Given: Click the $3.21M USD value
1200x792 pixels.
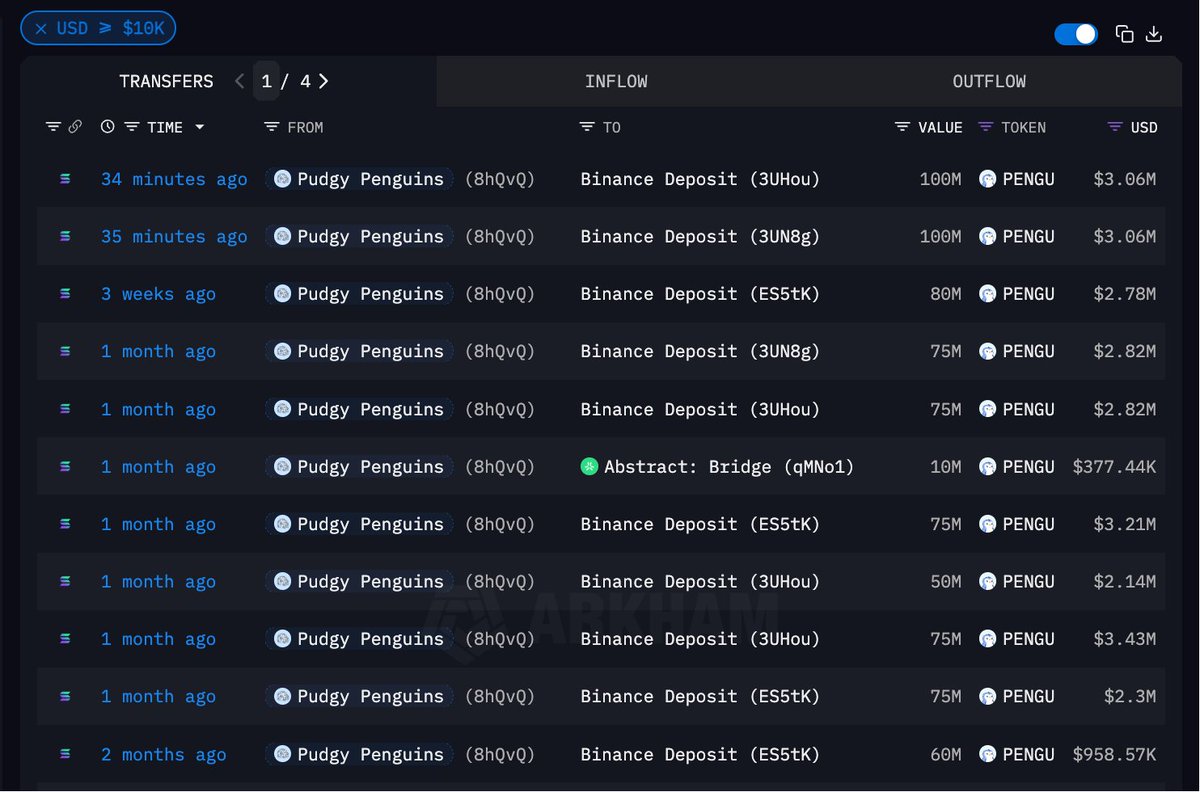Looking at the screenshot, I should (1124, 524).
